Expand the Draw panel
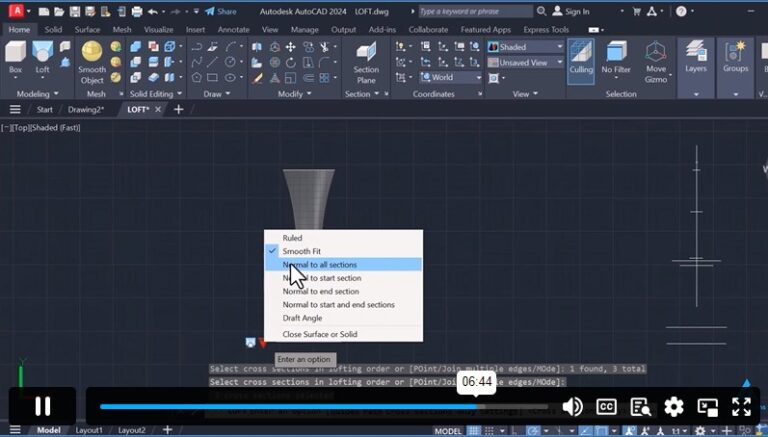The width and height of the screenshot is (768, 437). click(x=216, y=94)
